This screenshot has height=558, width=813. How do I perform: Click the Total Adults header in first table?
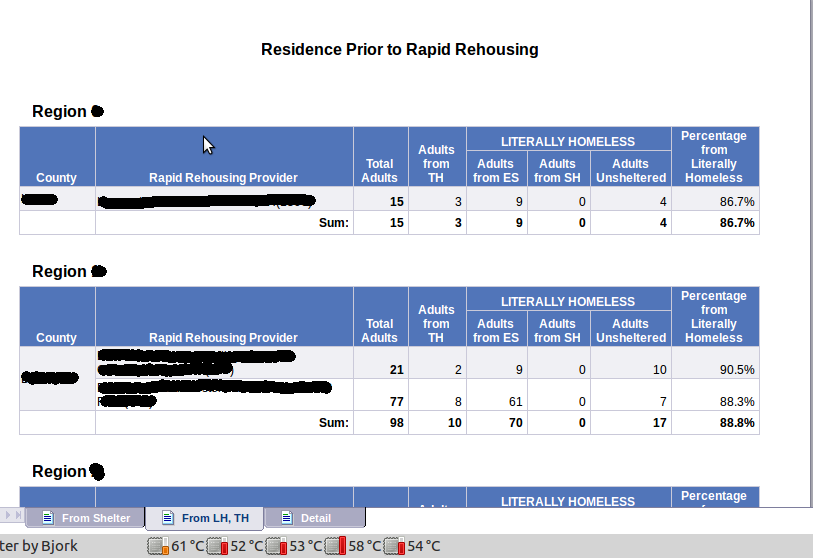[x=379, y=170]
